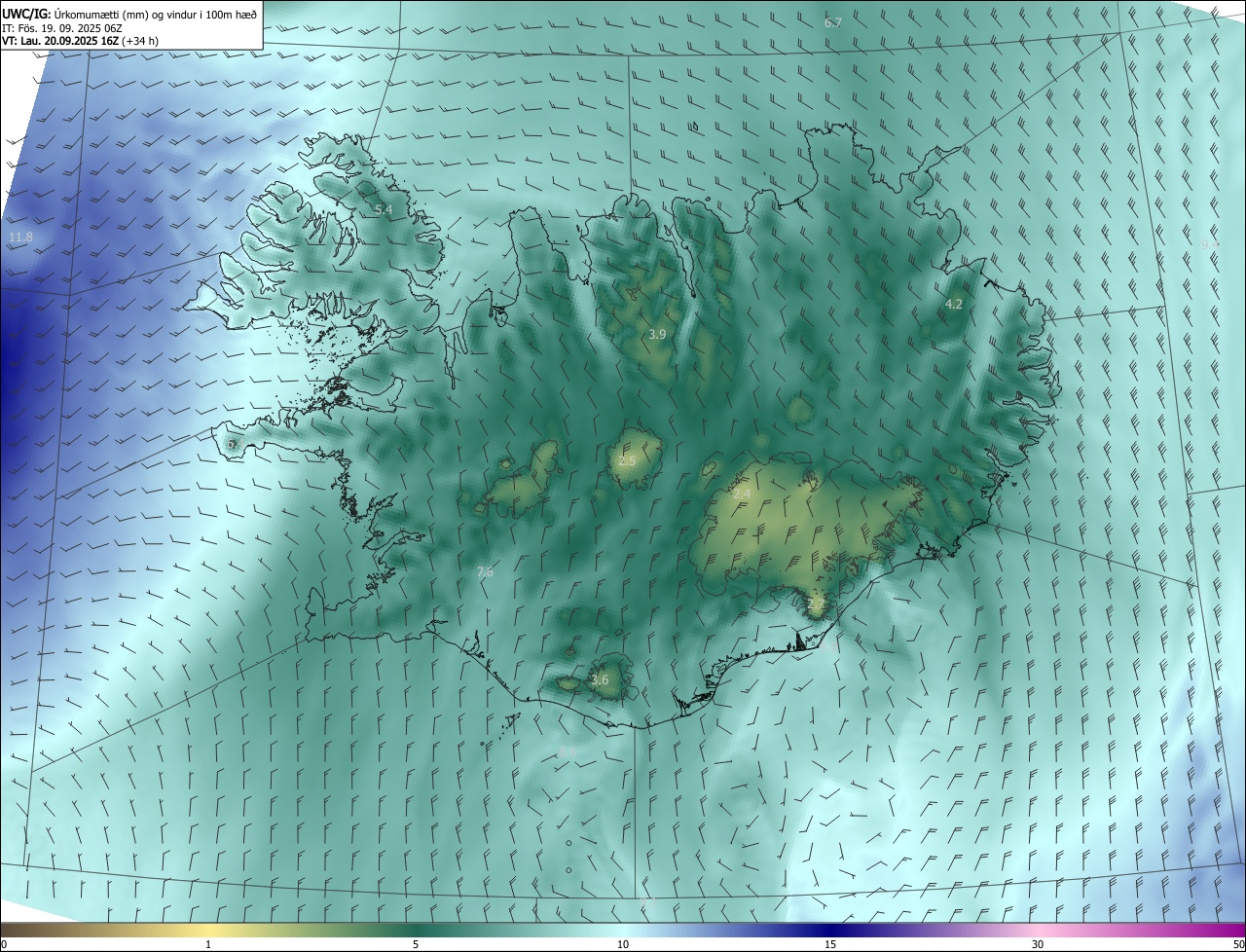This screenshot has width=1246, height=952.
Task: Click the 3.6 value on the southern glacier
Action: [600, 680]
